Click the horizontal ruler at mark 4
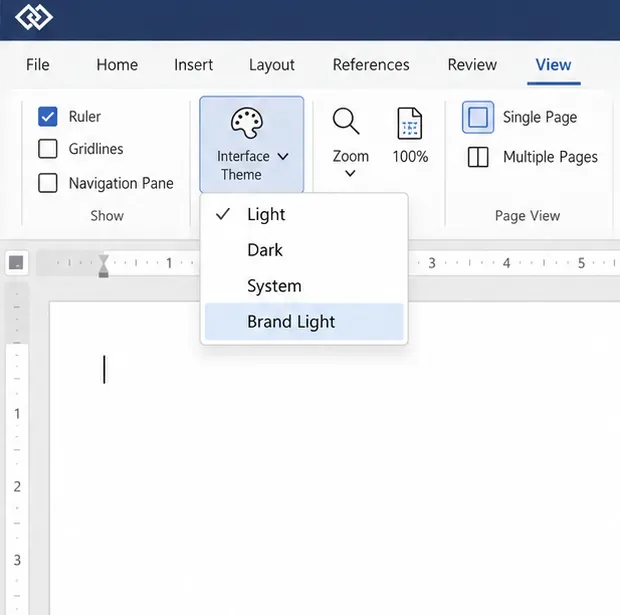 tap(507, 263)
